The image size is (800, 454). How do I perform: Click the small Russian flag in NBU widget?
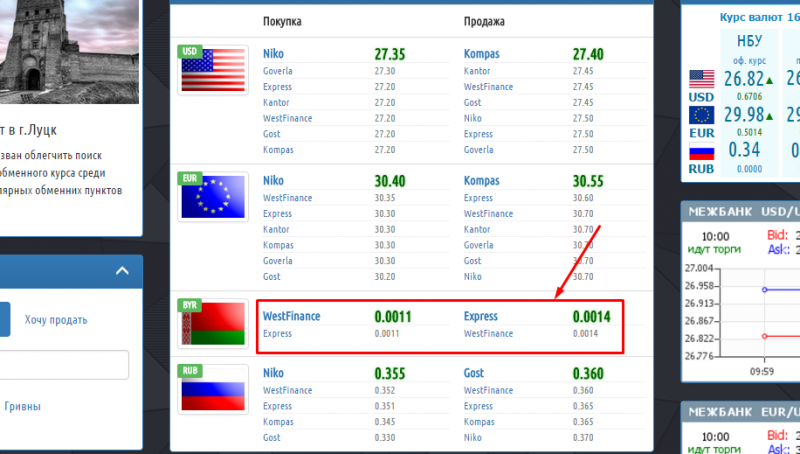[701, 152]
